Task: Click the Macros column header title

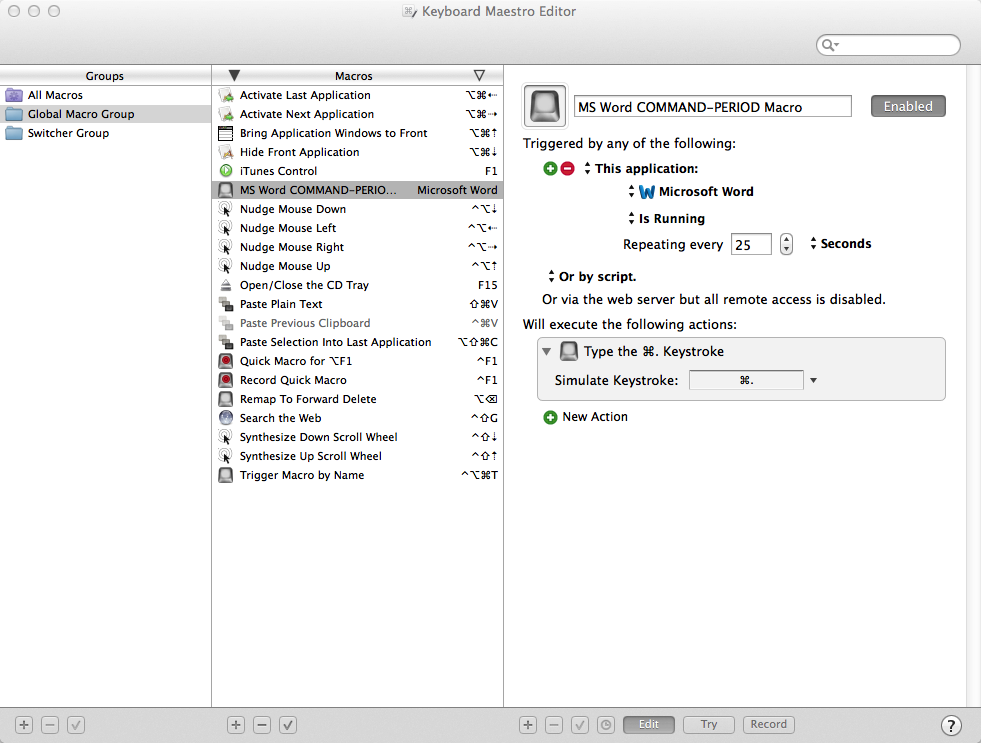Action: point(353,76)
